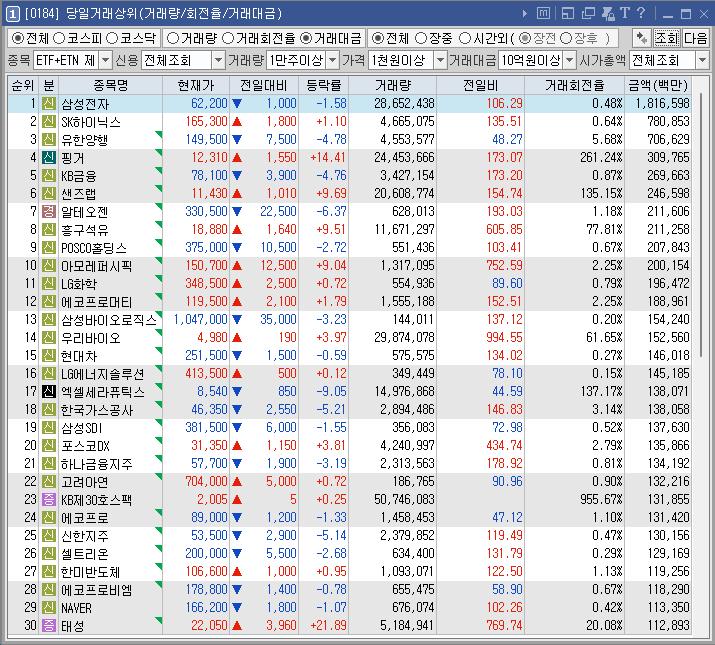
Task: Click the market badge icon for 삼성전자
Action: [49, 104]
